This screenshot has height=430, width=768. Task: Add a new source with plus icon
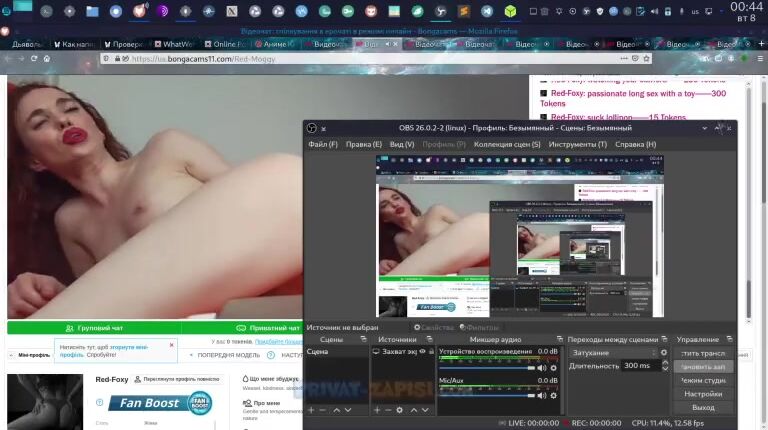click(375, 410)
